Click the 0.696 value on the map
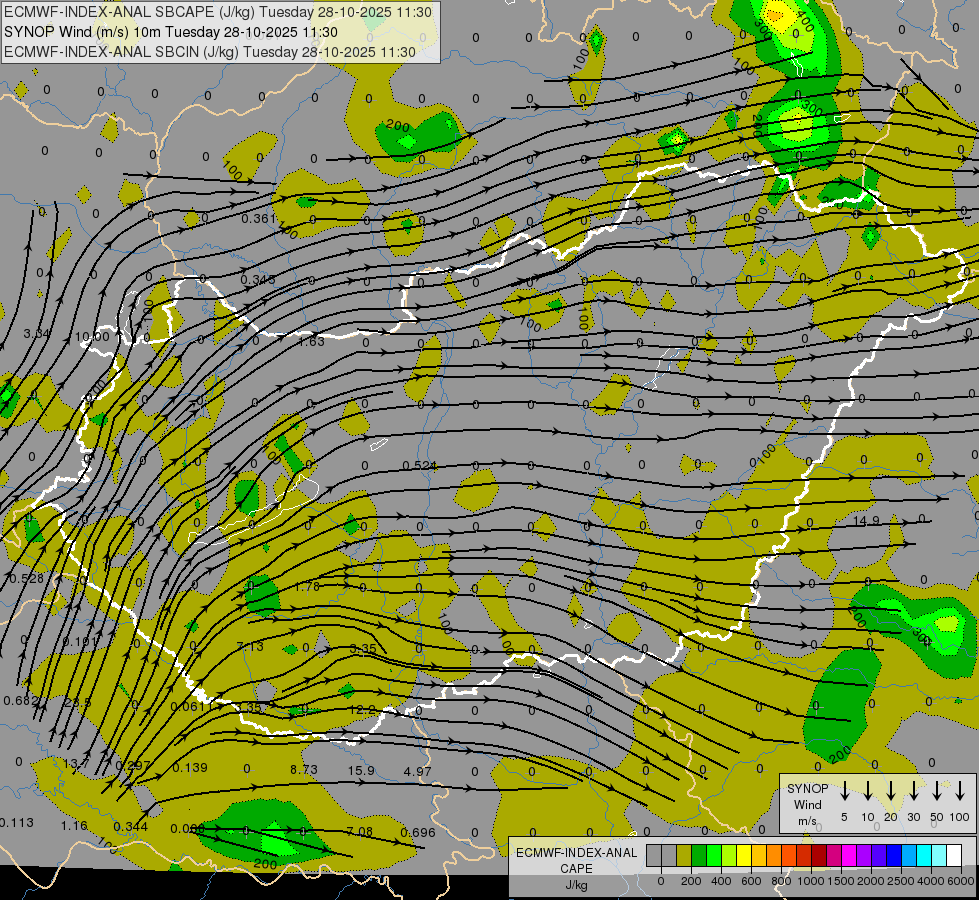Screen dimensions: 979x900 tap(418, 832)
